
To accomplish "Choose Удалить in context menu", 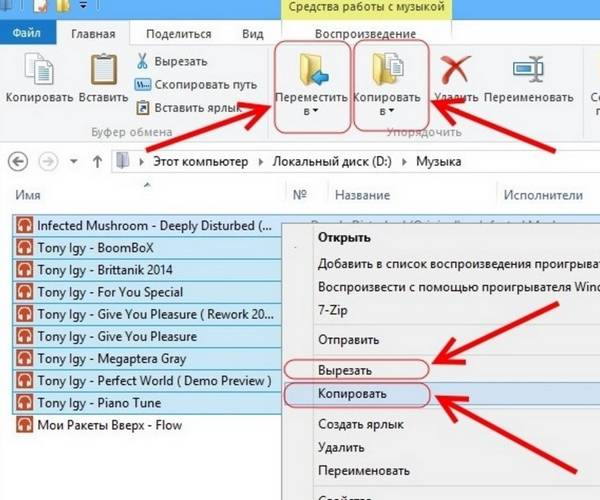I will tap(341, 447).
